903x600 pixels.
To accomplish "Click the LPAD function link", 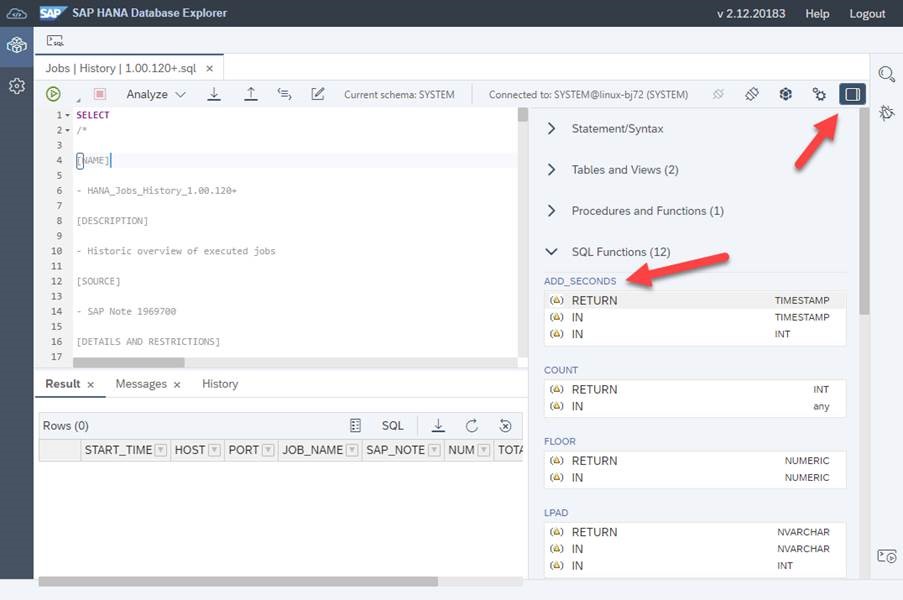I will point(556,513).
